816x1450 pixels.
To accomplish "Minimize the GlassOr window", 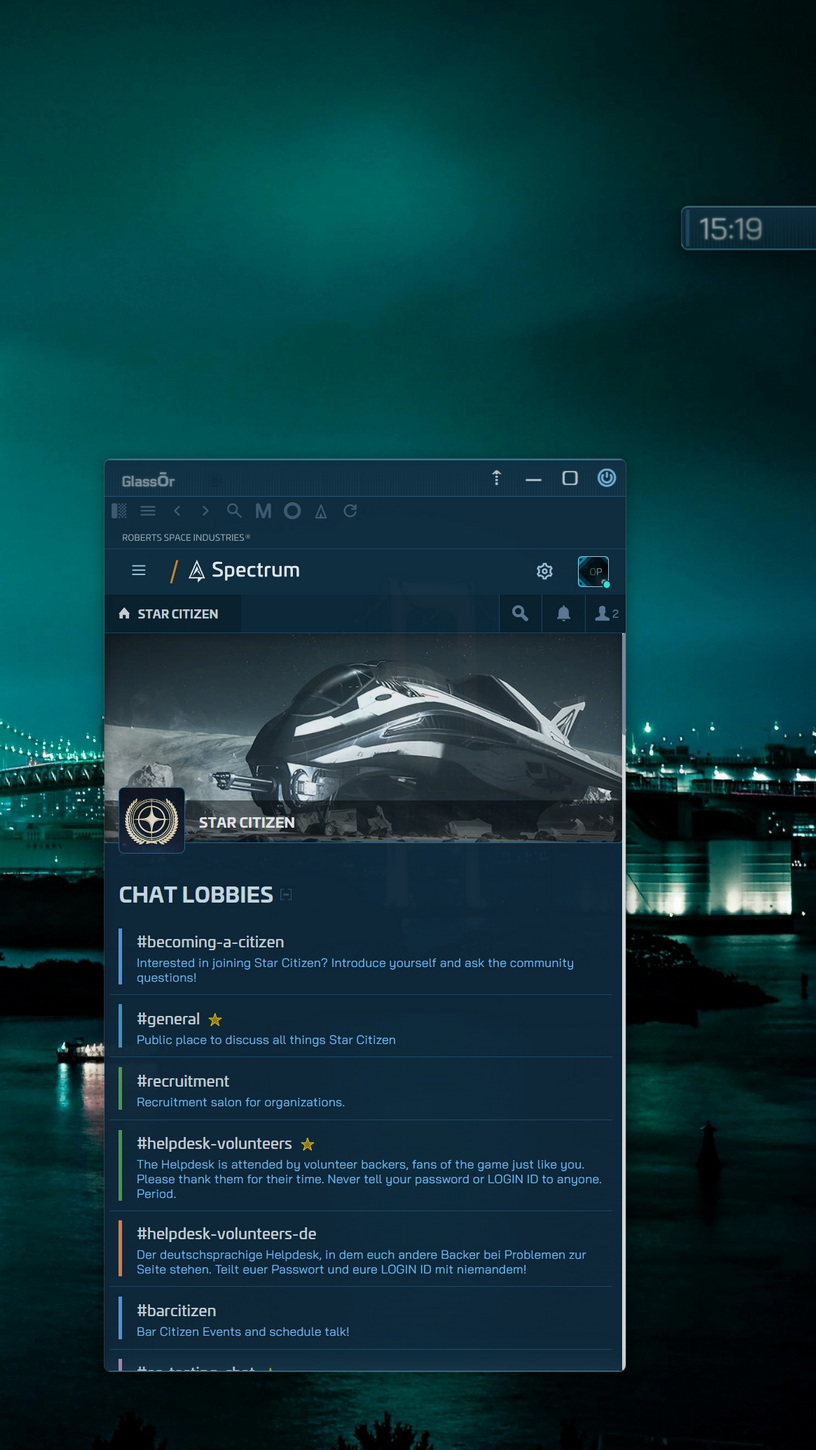I will [534, 479].
